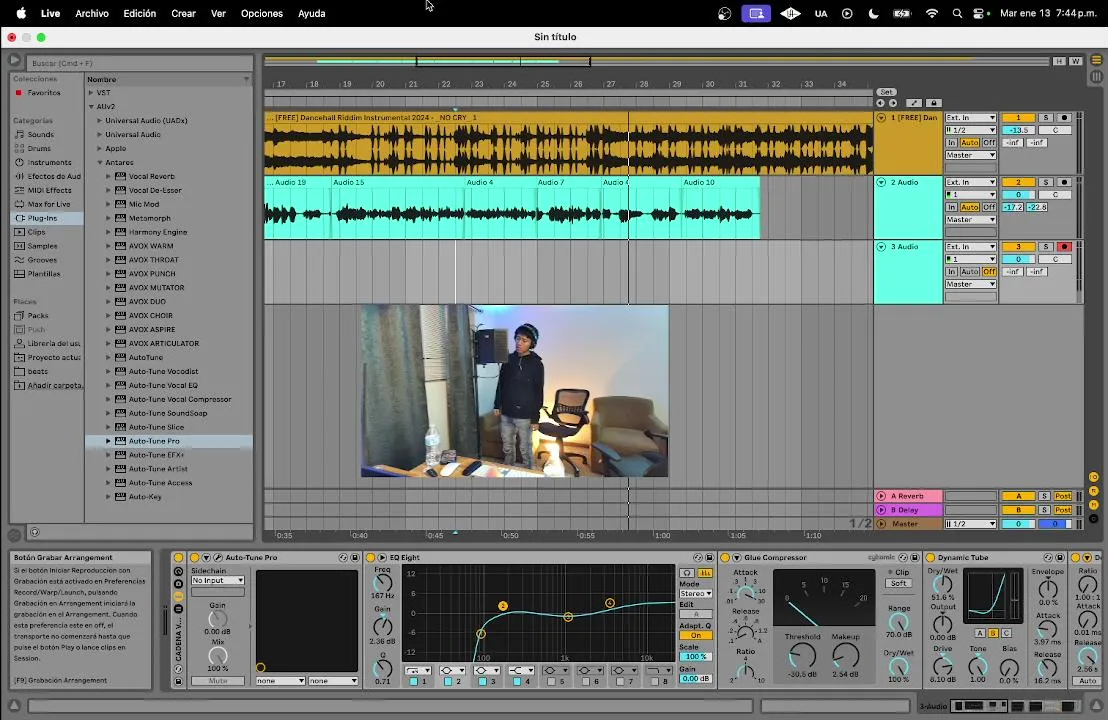This screenshot has width=1108, height=720.
Task: Toggle EQ Eight Adapt. Q On button
Action: [695, 635]
